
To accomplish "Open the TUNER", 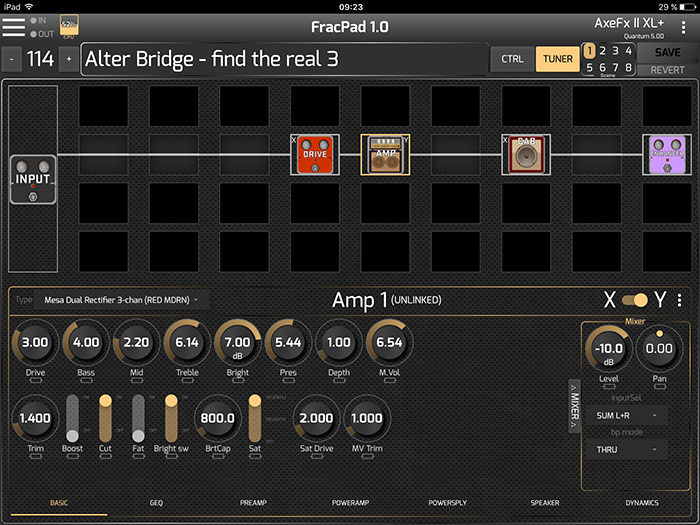I will pos(558,59).
